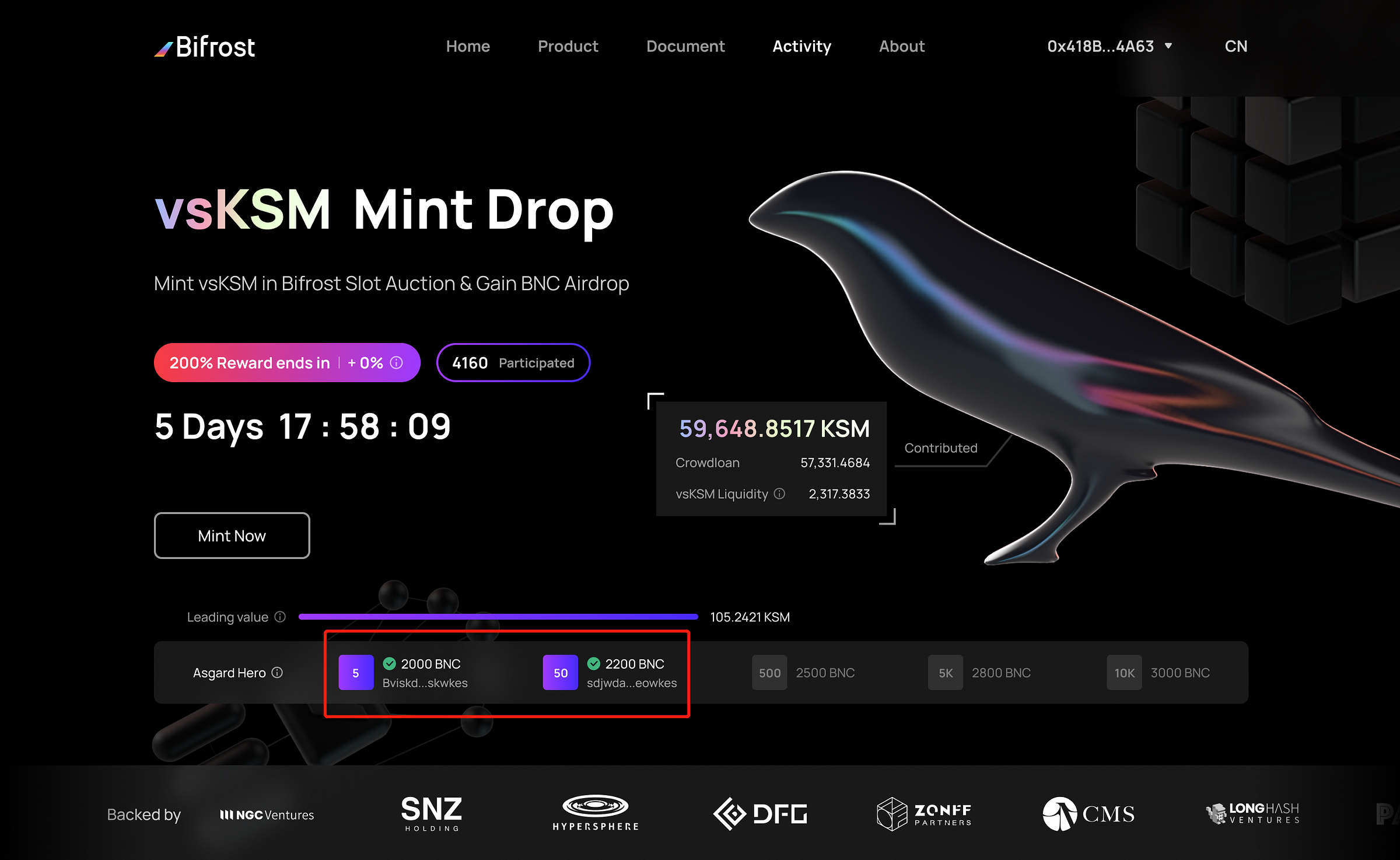Switch language via CN
The image size is (1400, 860).
pyautogui.click(x=1236, y=46)
